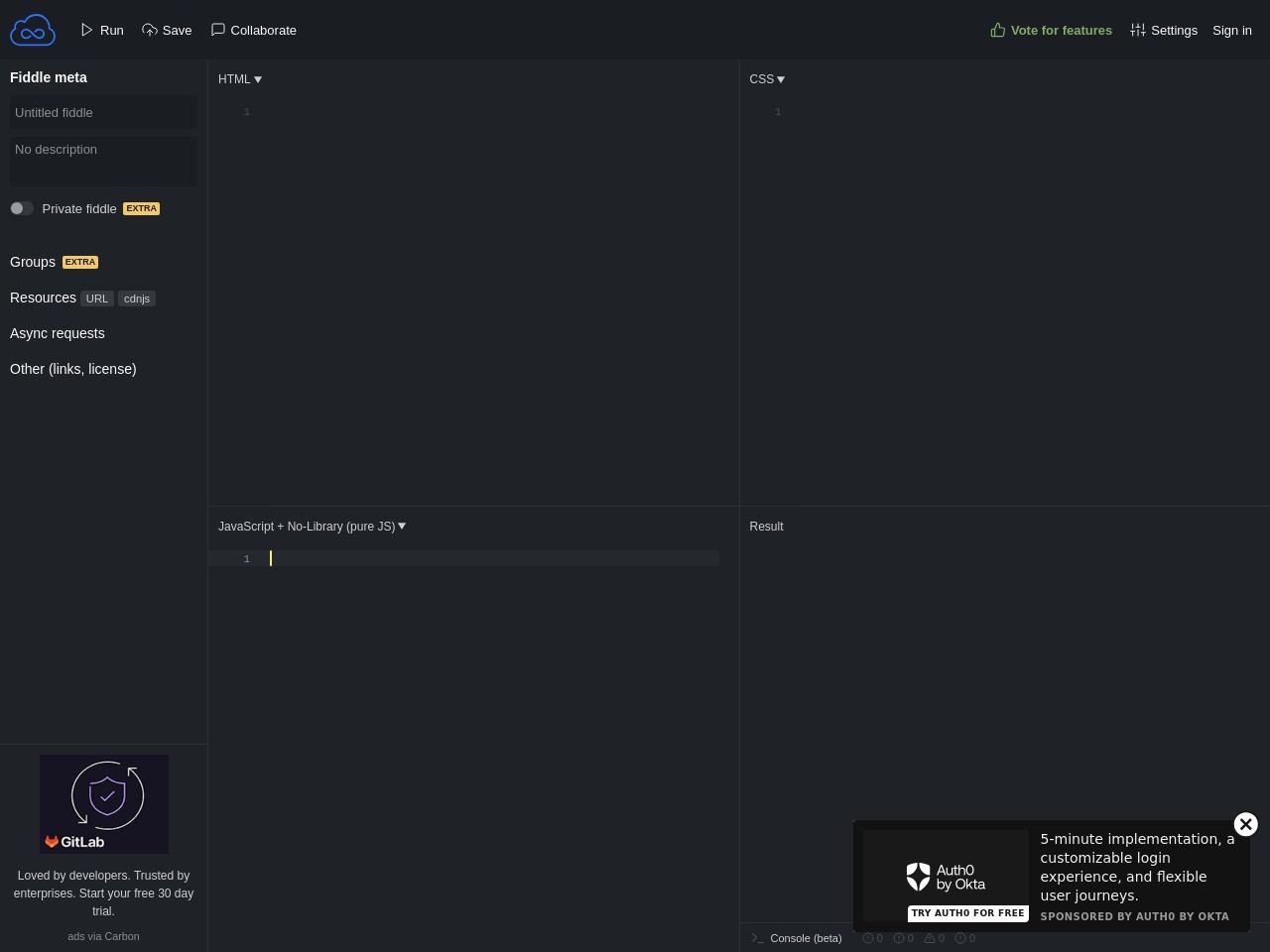Click the JSFiddle cloud logo
Viewport: 1270px width, 952px height.
coord(33,31)
